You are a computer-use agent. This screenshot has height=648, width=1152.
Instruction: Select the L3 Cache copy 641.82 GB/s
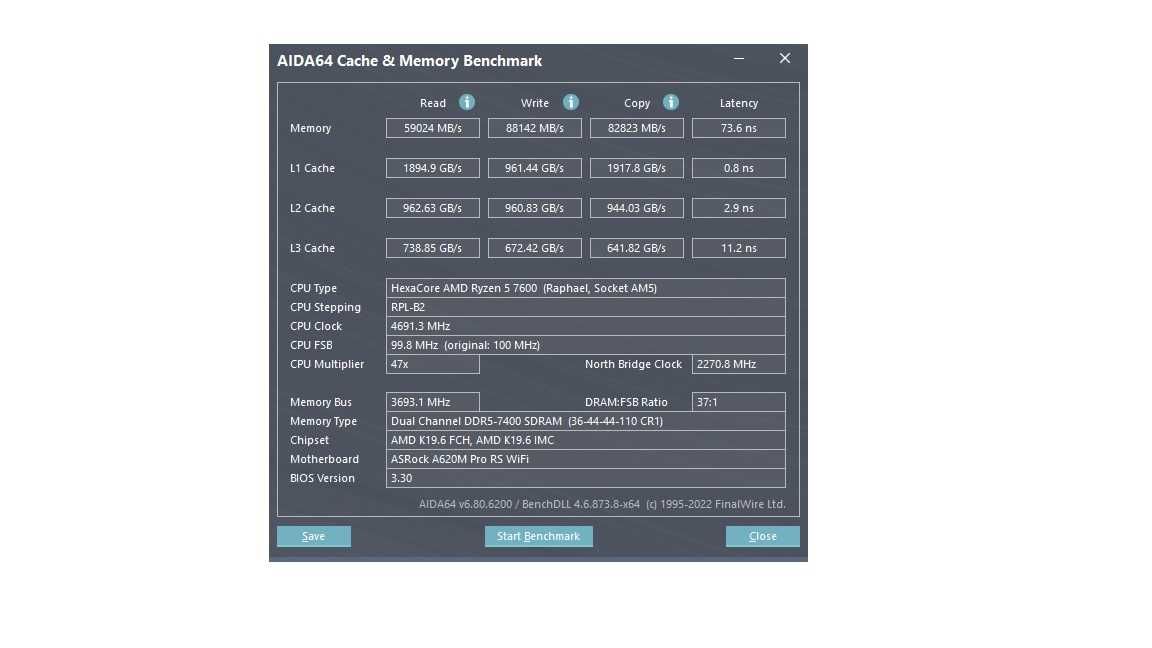[637, 248]
